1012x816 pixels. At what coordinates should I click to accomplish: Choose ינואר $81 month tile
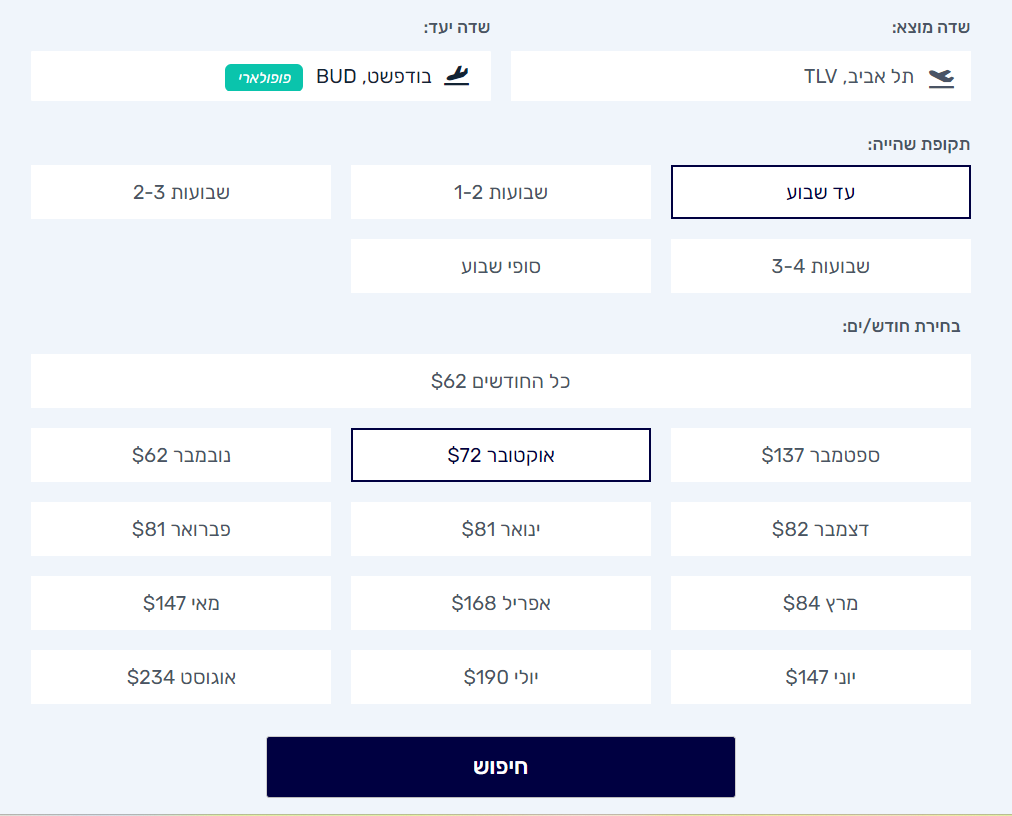click(501, 529)
